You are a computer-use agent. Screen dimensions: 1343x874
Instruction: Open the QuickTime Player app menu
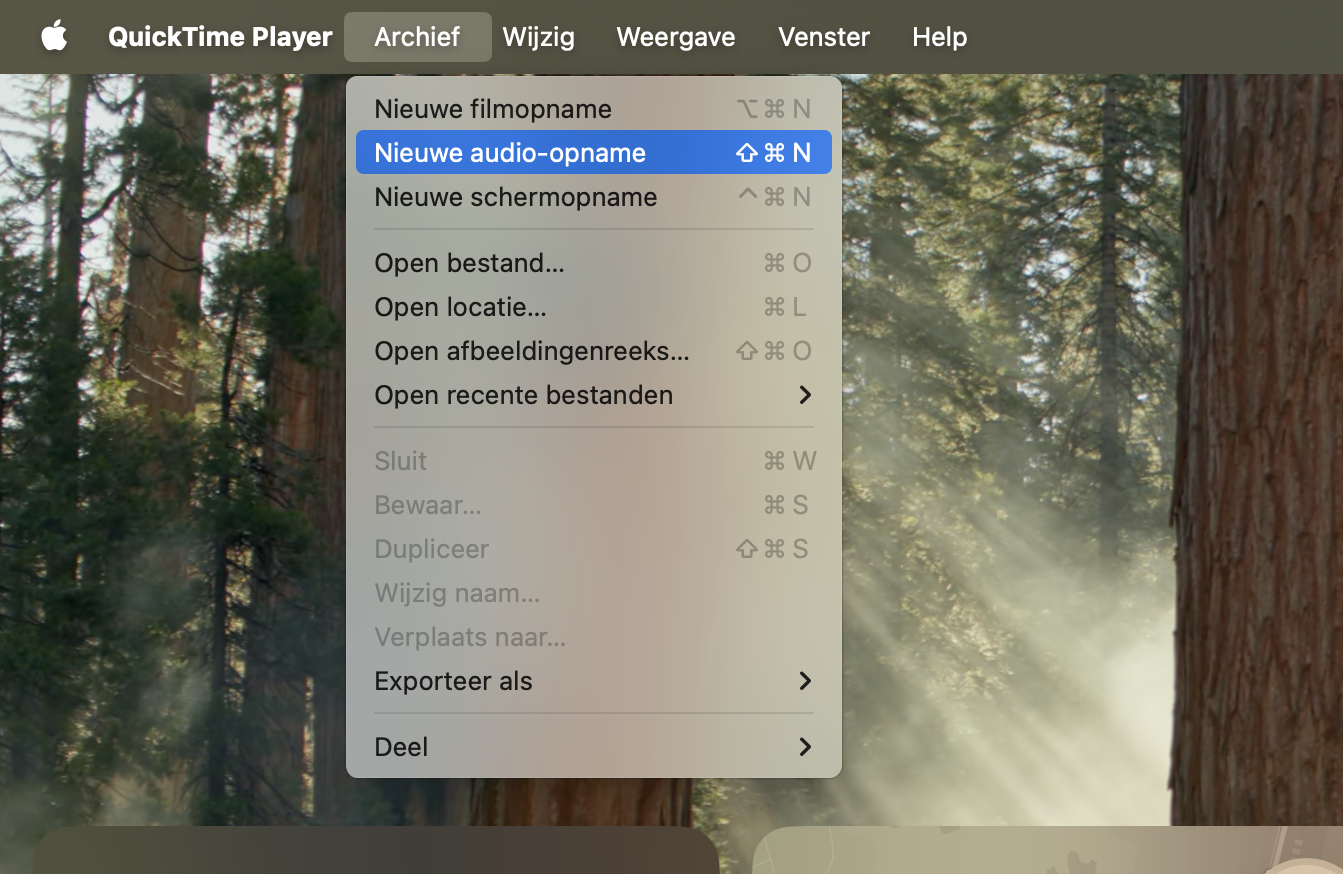pyautogui.click(x=220, y=37)
